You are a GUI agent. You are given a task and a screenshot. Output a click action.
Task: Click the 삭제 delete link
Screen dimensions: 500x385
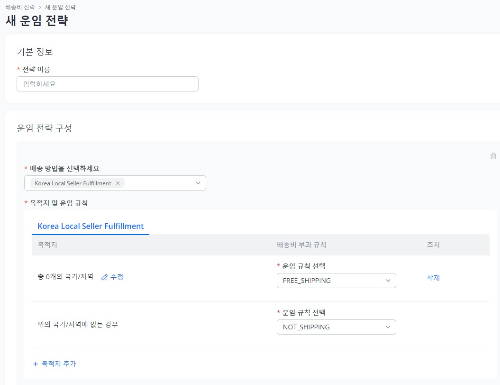tap(433, 278)
